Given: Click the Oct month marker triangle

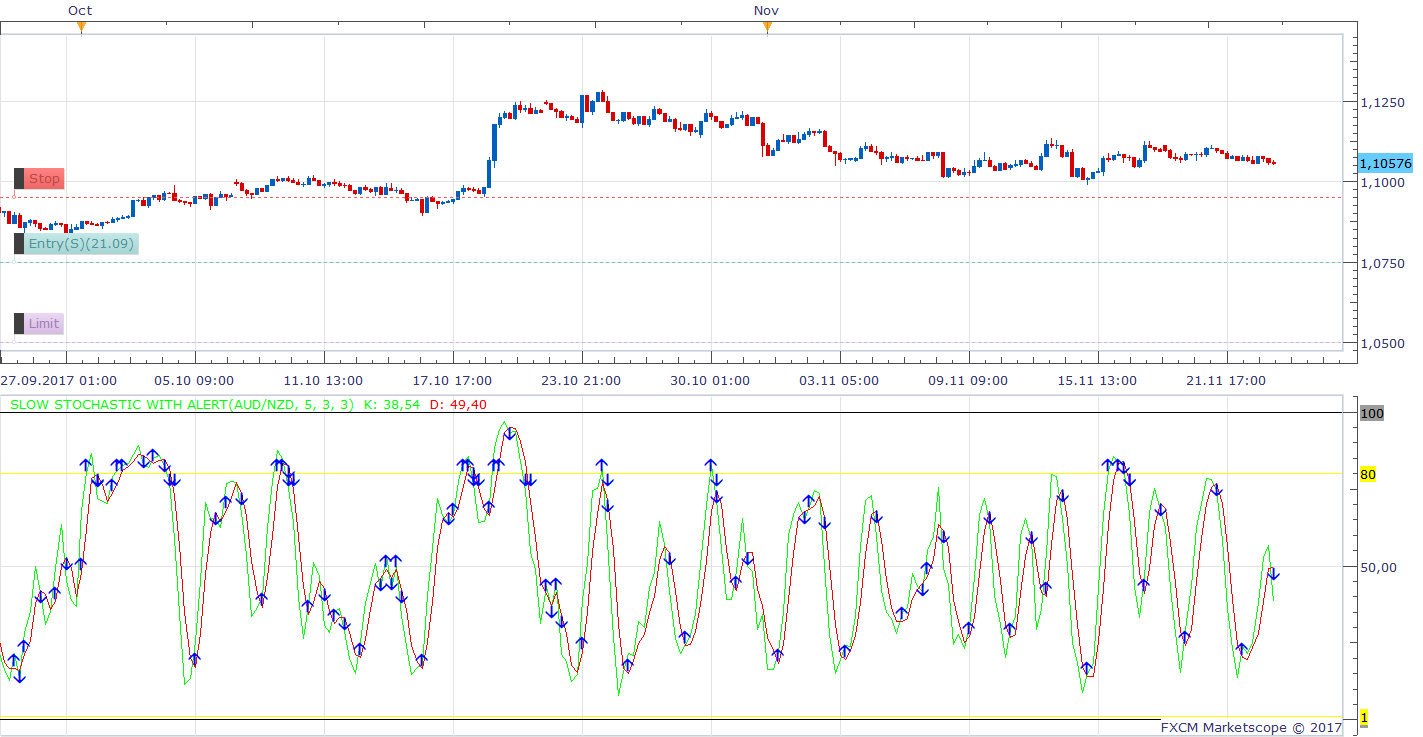Looking at the screenshot, I should [x=81, y=27].
